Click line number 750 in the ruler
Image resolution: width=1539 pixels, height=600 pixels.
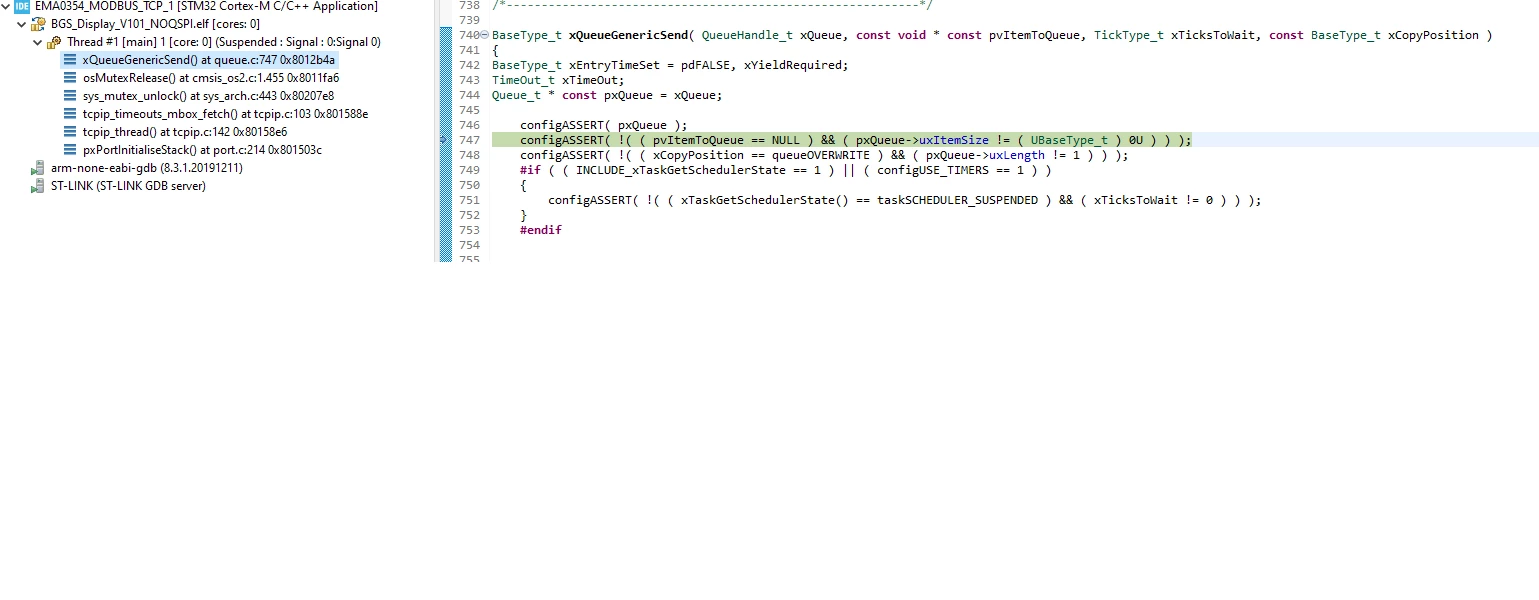[x=468, y=185]
